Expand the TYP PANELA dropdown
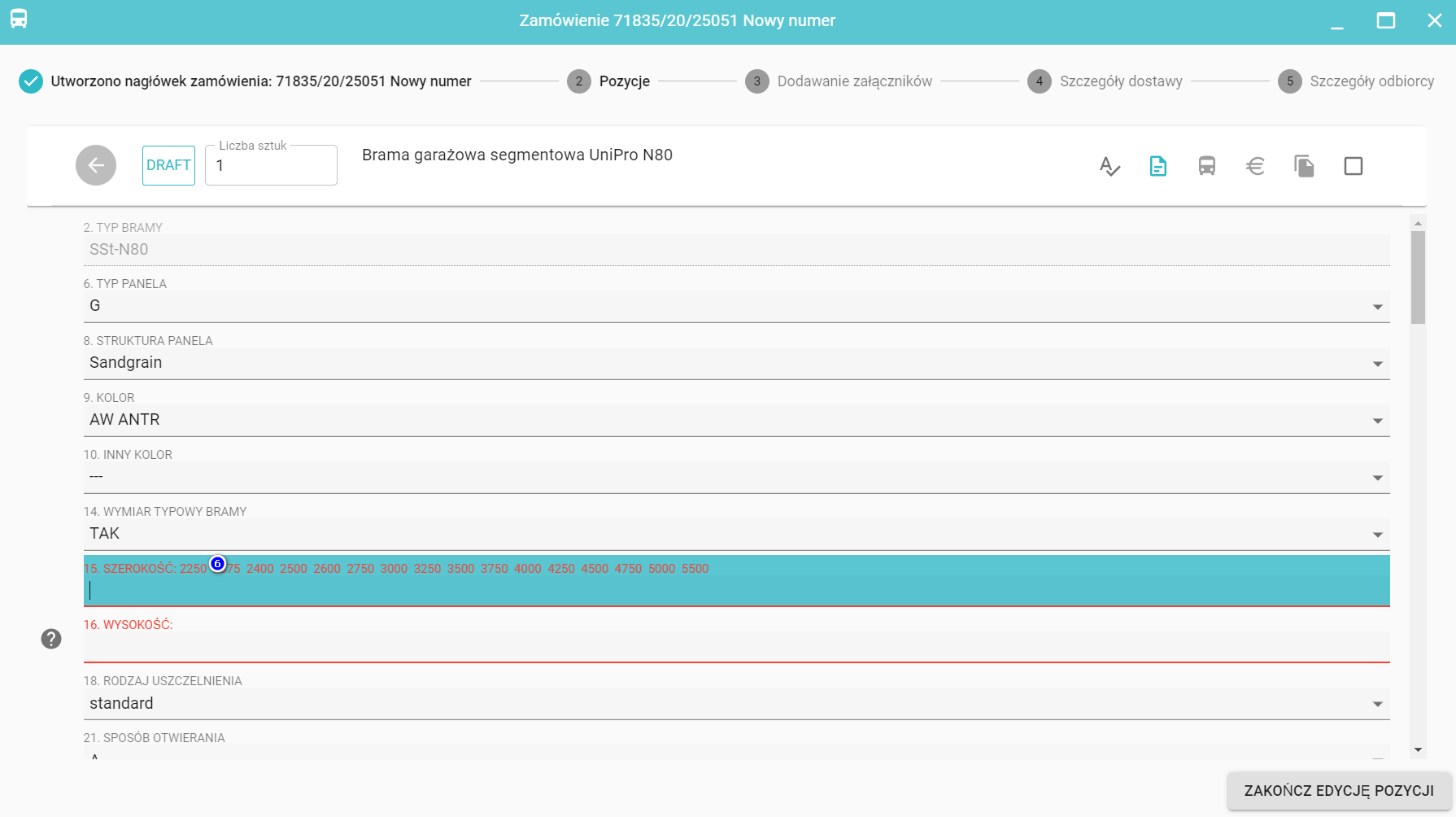1456x817 pixels. click(1377, 307)
